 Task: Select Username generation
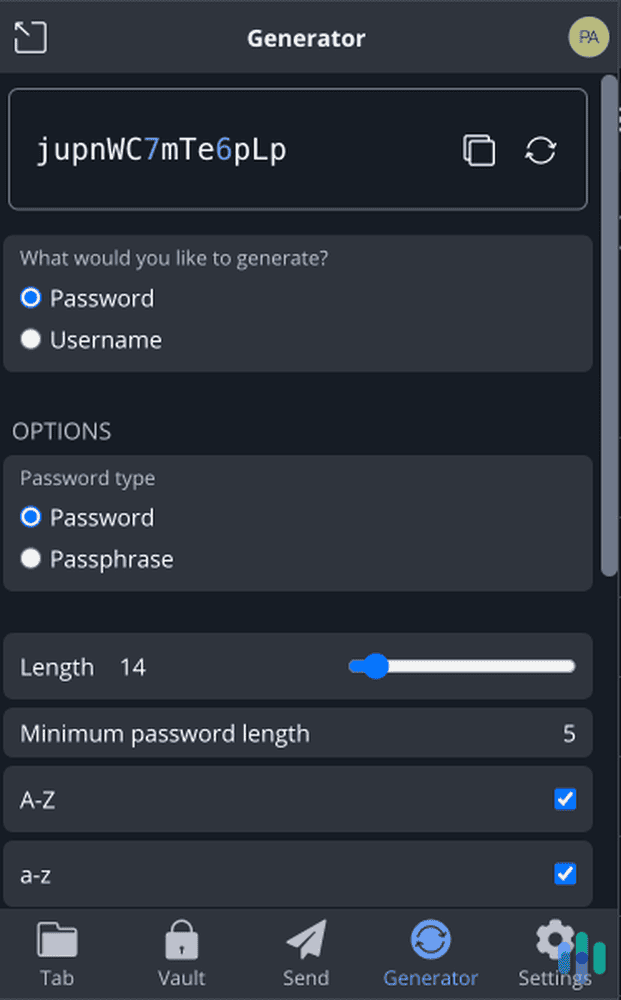(x=30, y=339)
